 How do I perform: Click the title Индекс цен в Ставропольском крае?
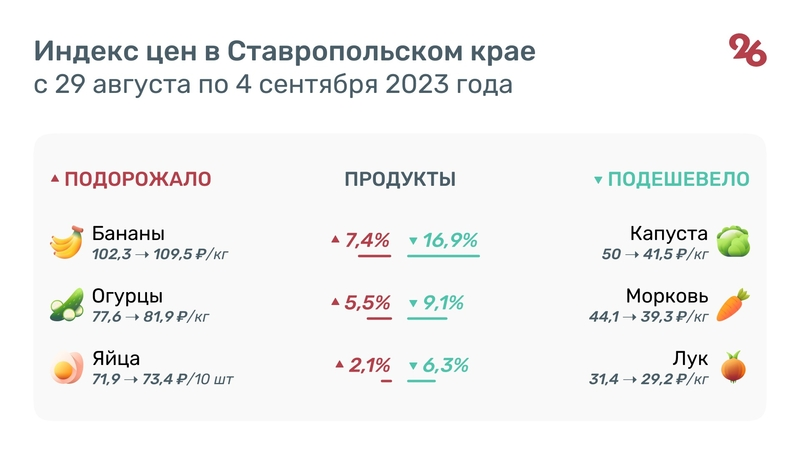point(285,50)
